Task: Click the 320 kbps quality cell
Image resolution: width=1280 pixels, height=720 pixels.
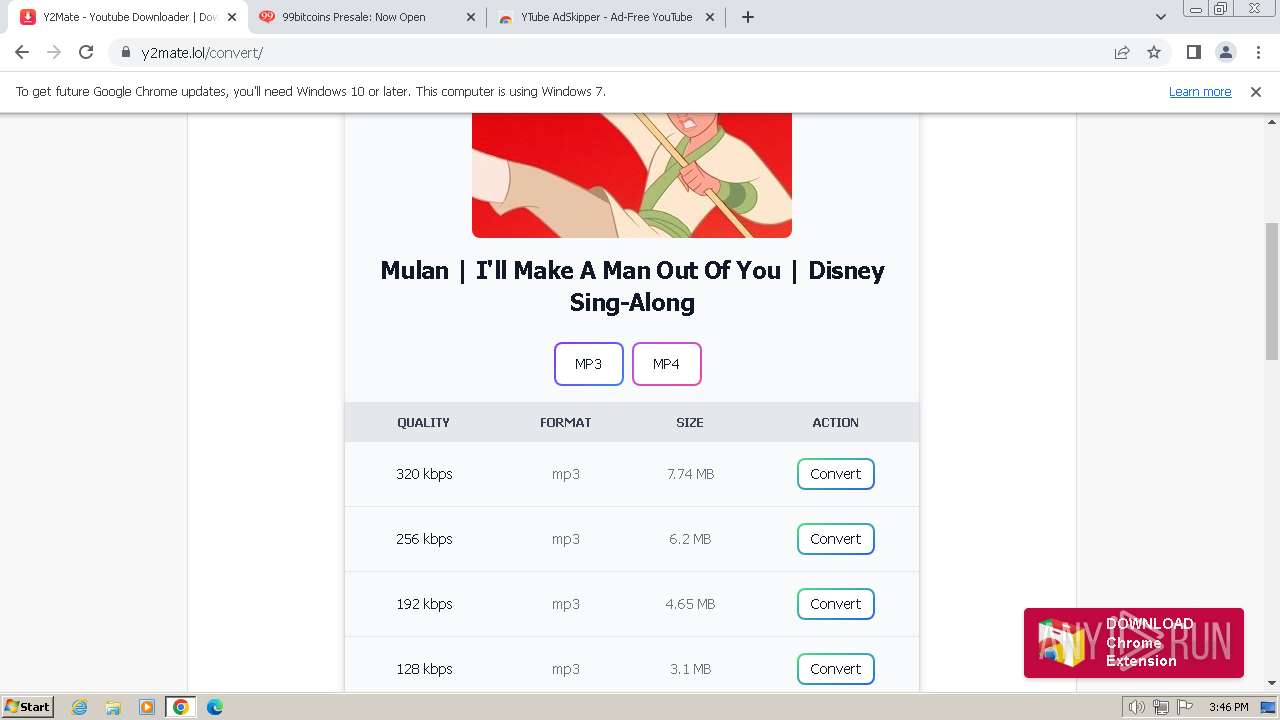Action: coord(424,474)
